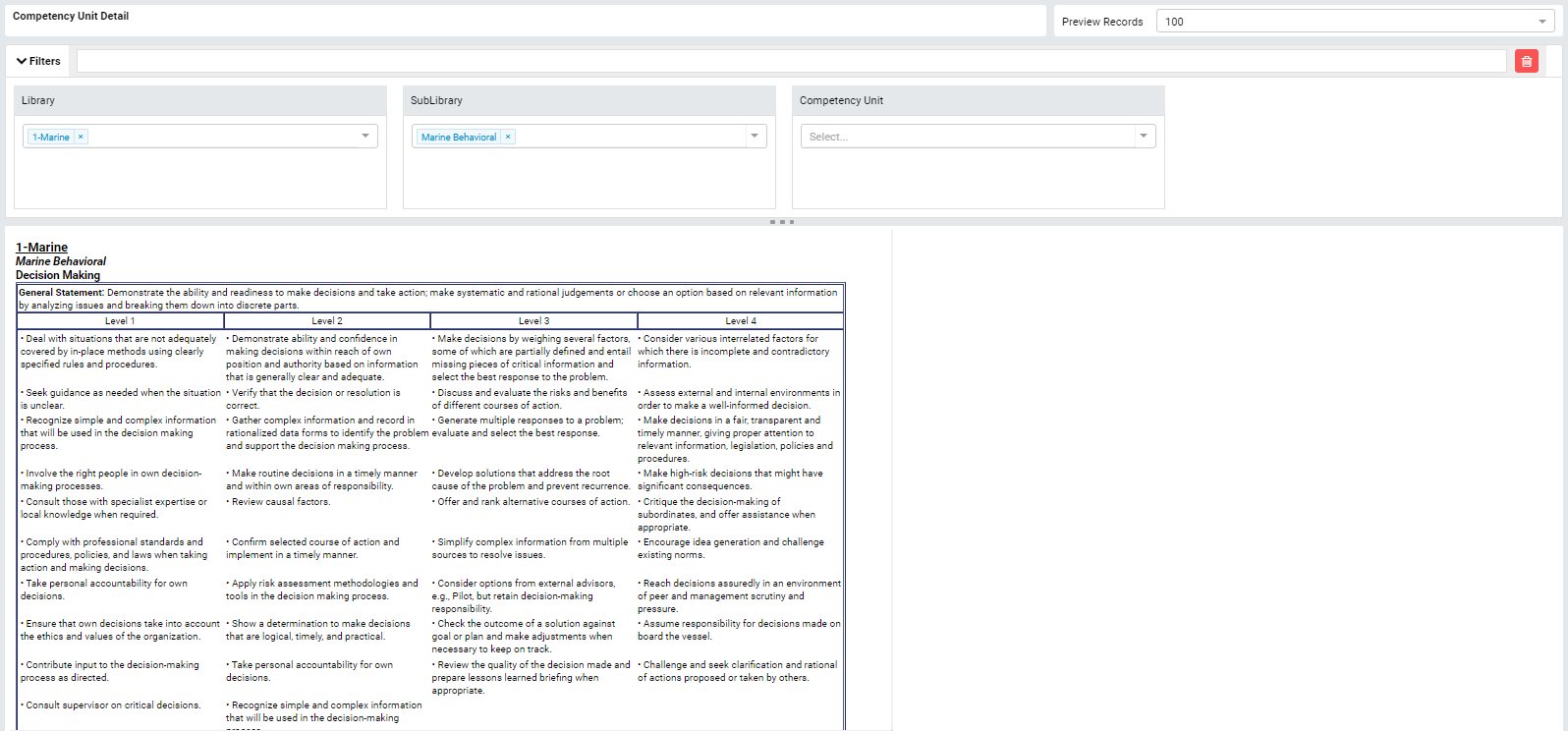Click the filter summary input field
1568x731 pixels.
[791, 61]
